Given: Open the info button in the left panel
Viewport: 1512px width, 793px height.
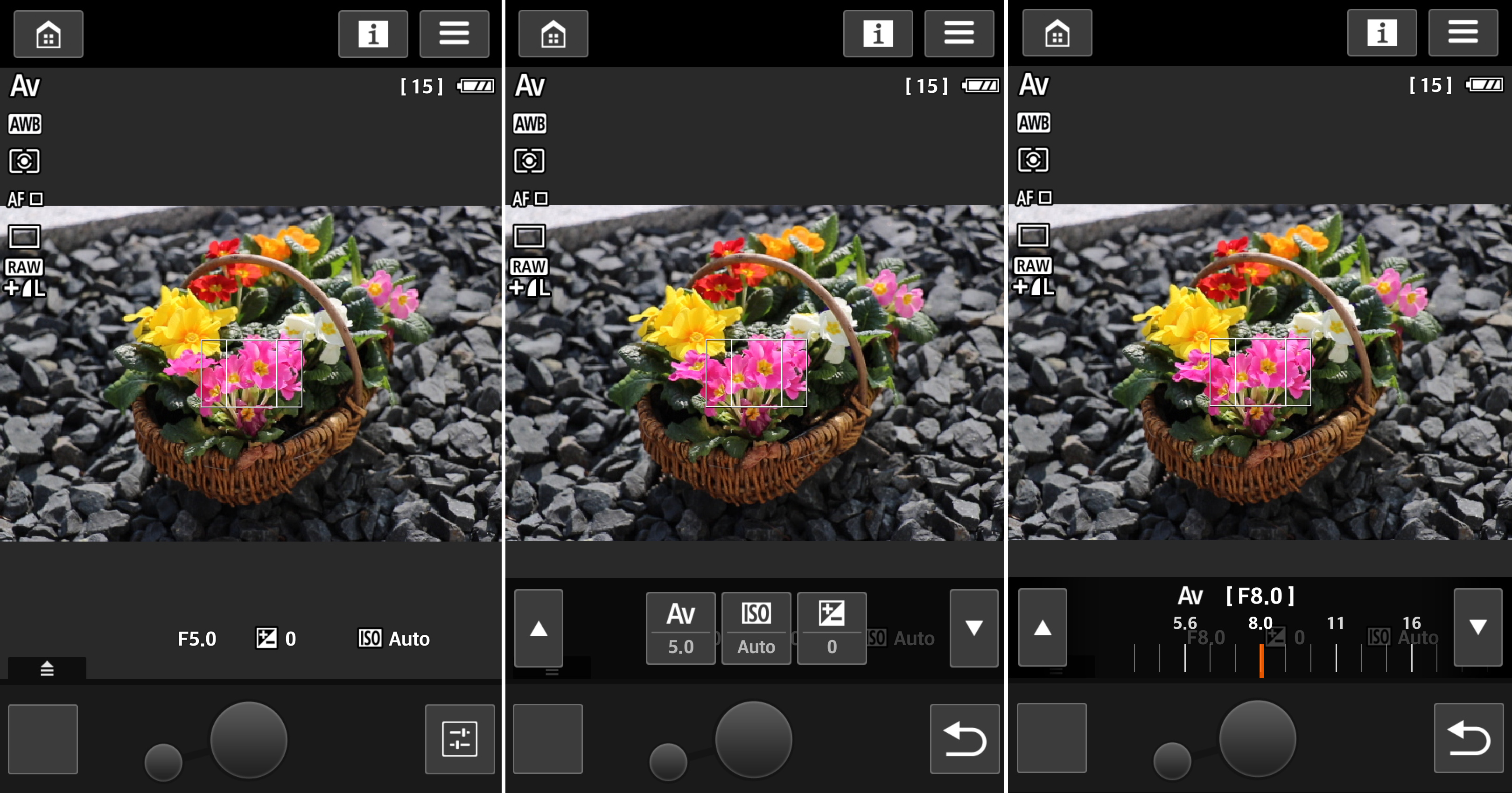Looking at the screenshot, I should 373,34.
